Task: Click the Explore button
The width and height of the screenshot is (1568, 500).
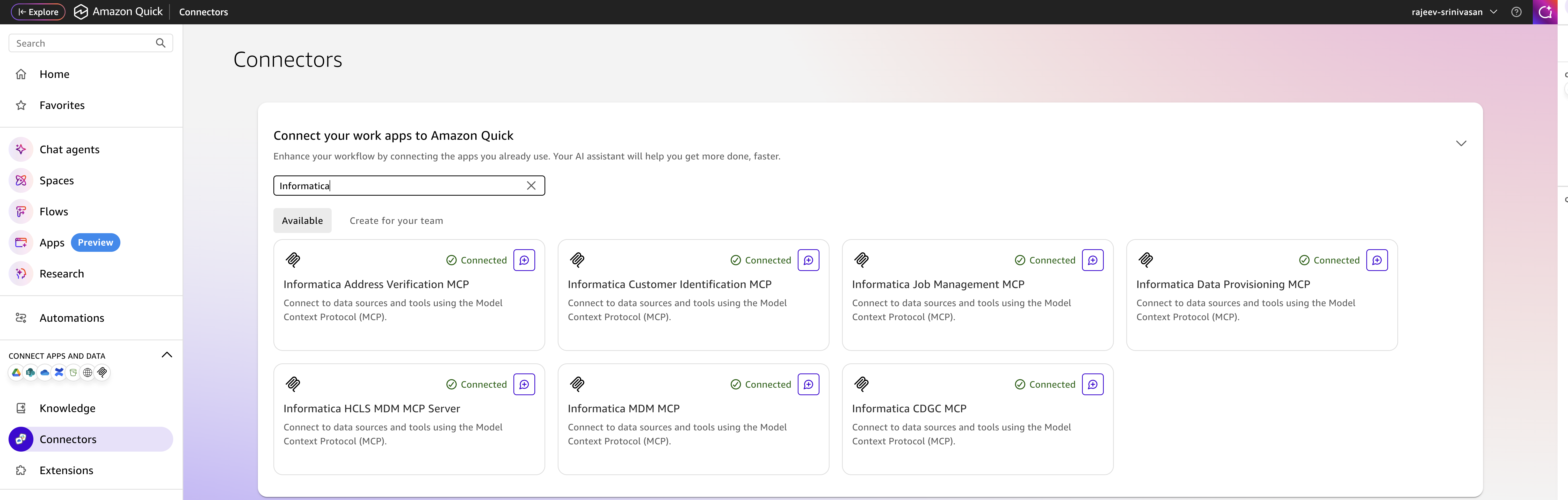Action: point(38,12)
